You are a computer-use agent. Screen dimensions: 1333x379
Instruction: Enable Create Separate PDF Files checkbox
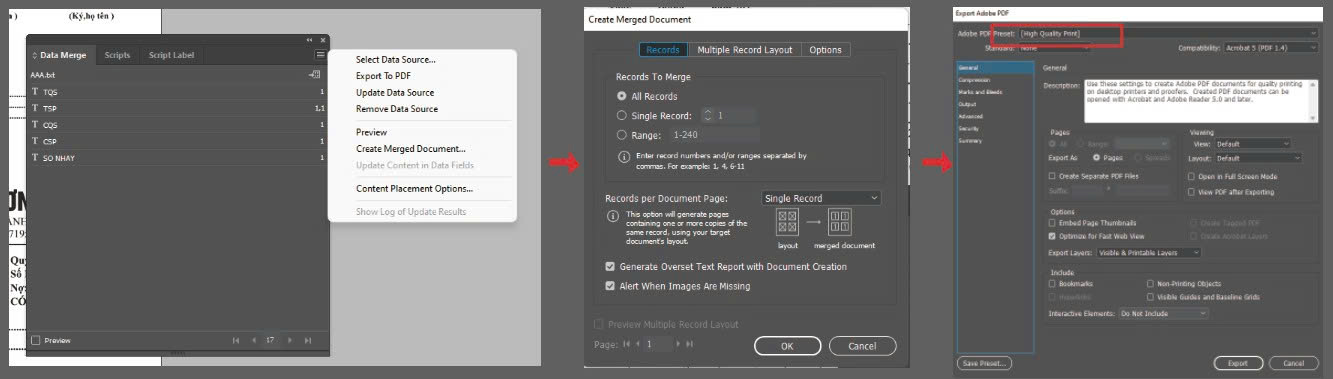(x=1052, y=176)
